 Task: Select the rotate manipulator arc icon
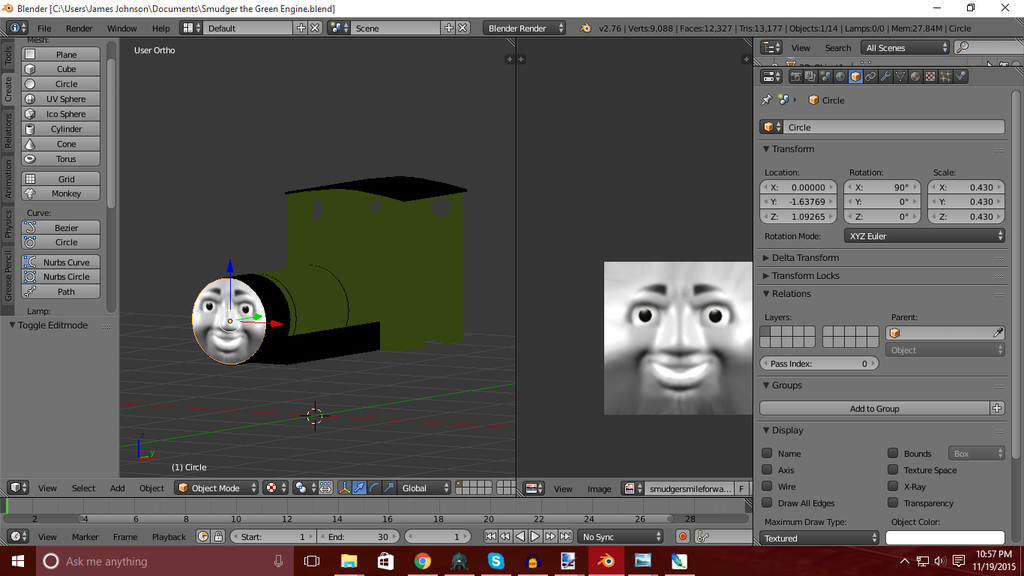pyautogui.click(x=374, y=488)
